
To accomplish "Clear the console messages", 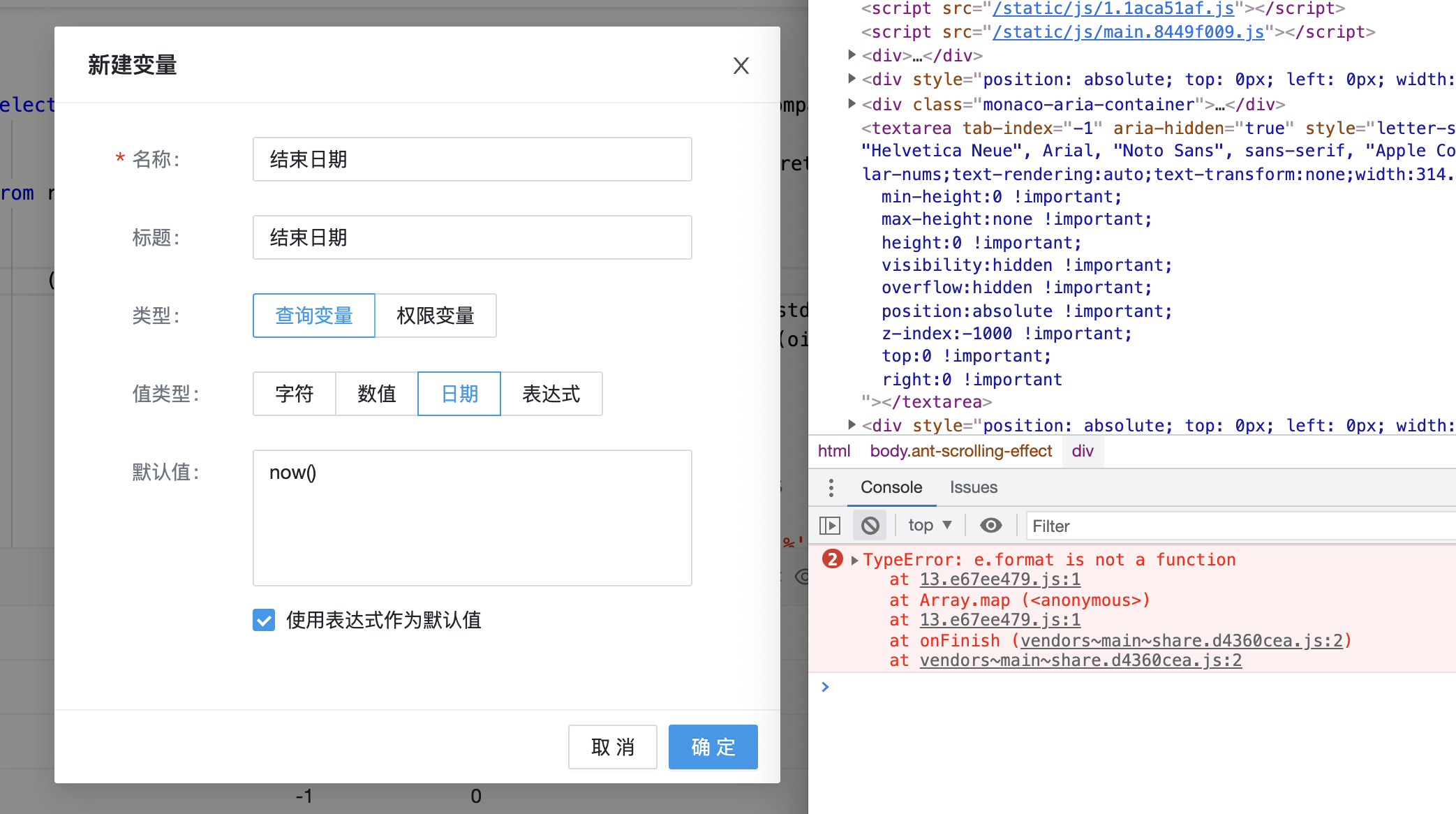I will tap(870, 524).
